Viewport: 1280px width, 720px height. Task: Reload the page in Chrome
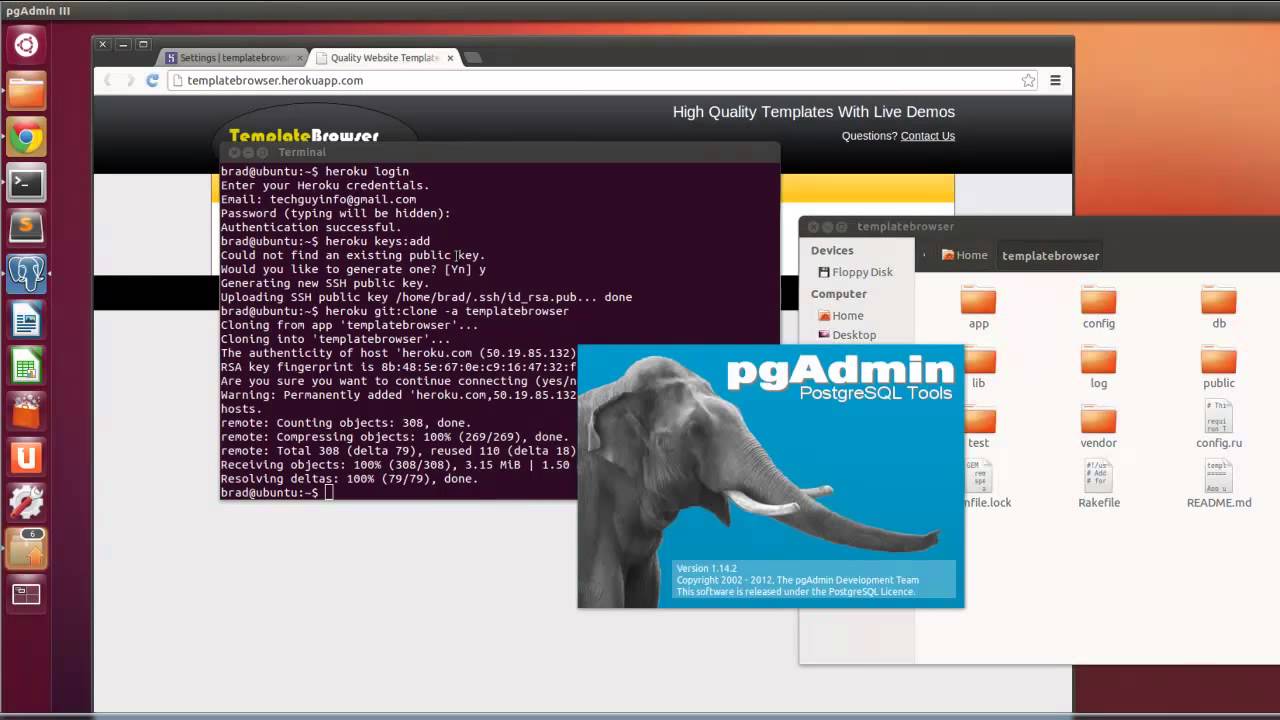tap(153, 80)
